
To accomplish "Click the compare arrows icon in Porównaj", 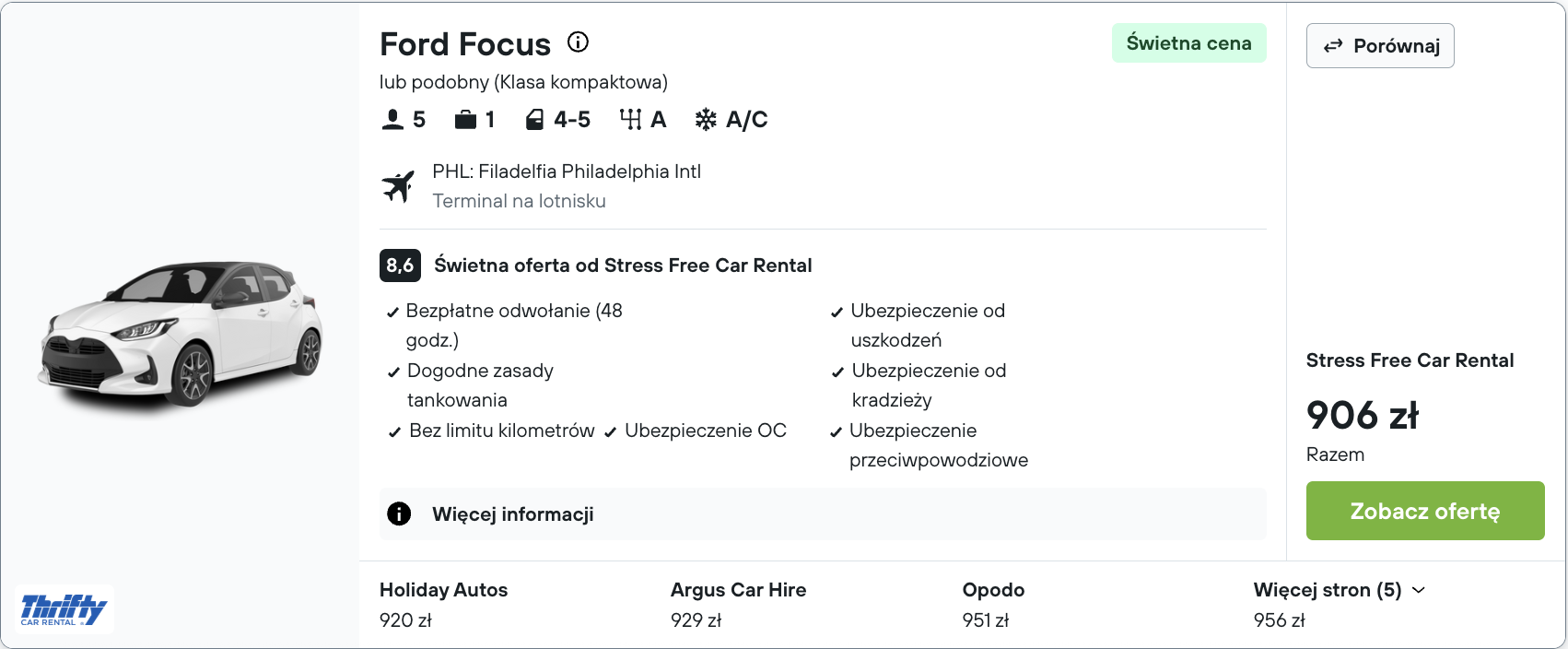I will [1333, 46].
